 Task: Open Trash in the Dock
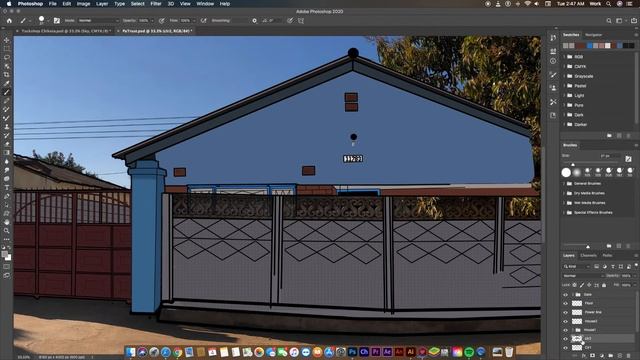point(509,351)
